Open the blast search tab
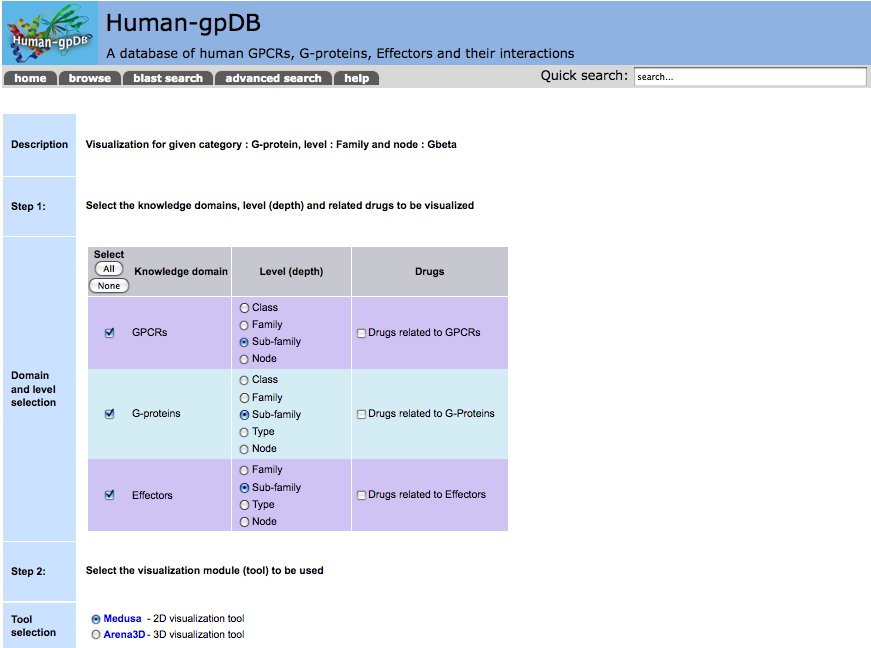The image size is (871, 648). click(168, 78)
